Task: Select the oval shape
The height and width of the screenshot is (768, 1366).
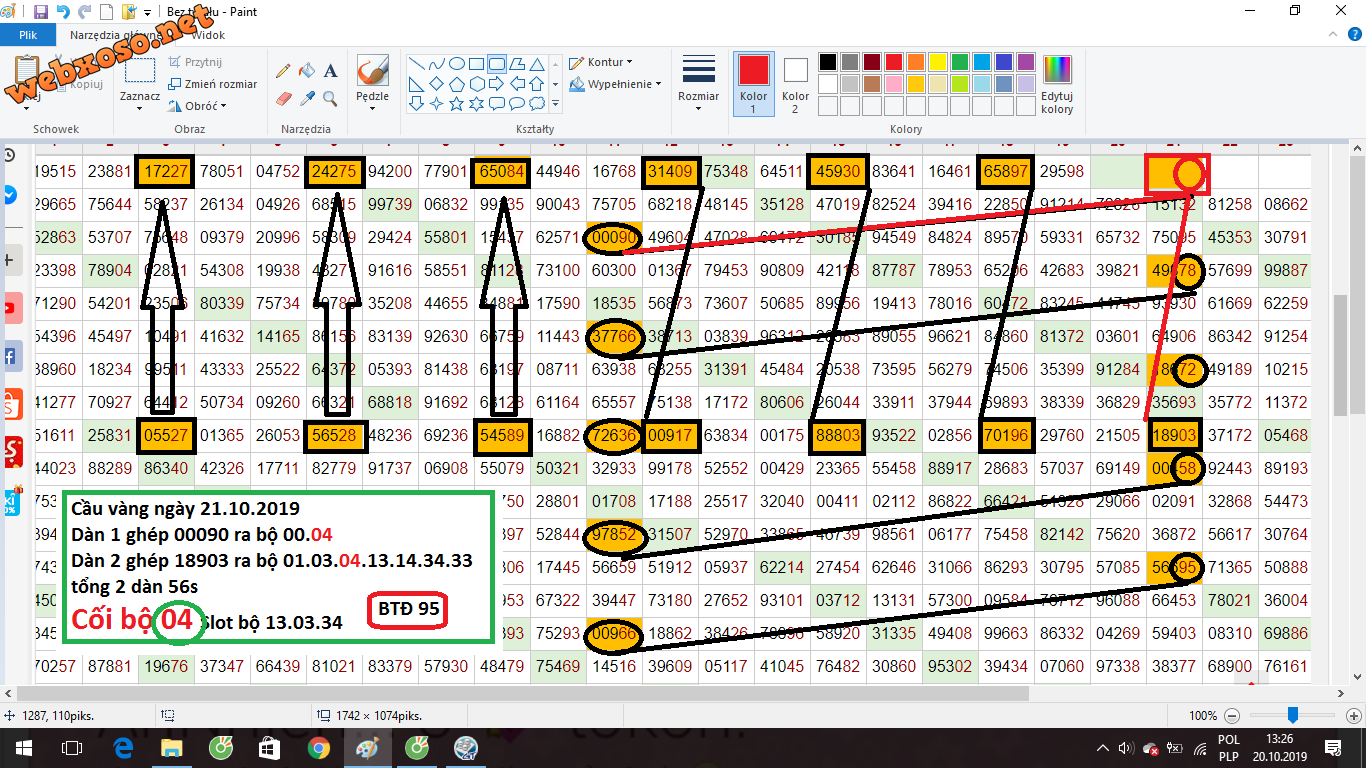Action: point(457,63)
